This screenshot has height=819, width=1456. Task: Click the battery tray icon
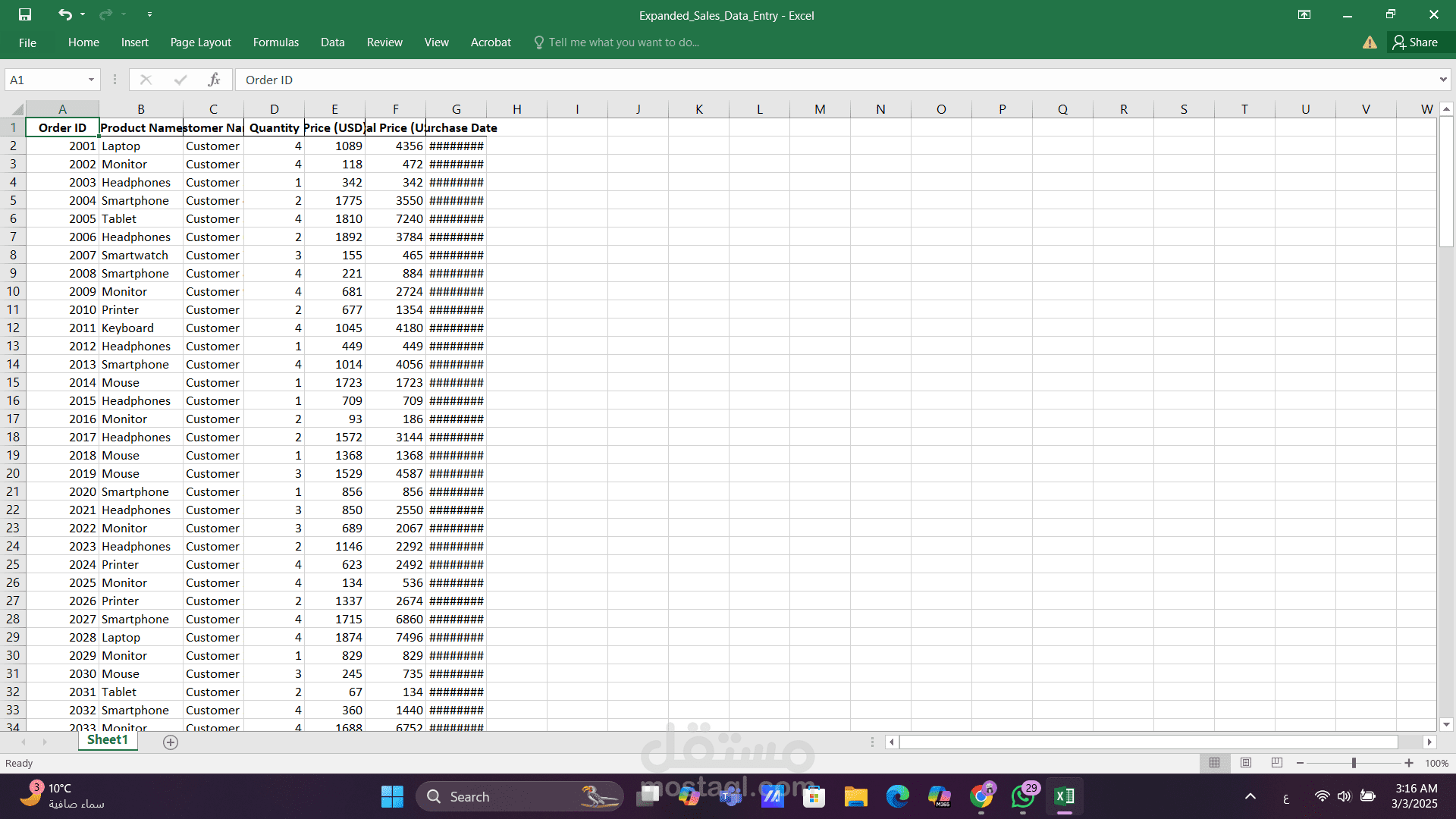point(1368,796)
